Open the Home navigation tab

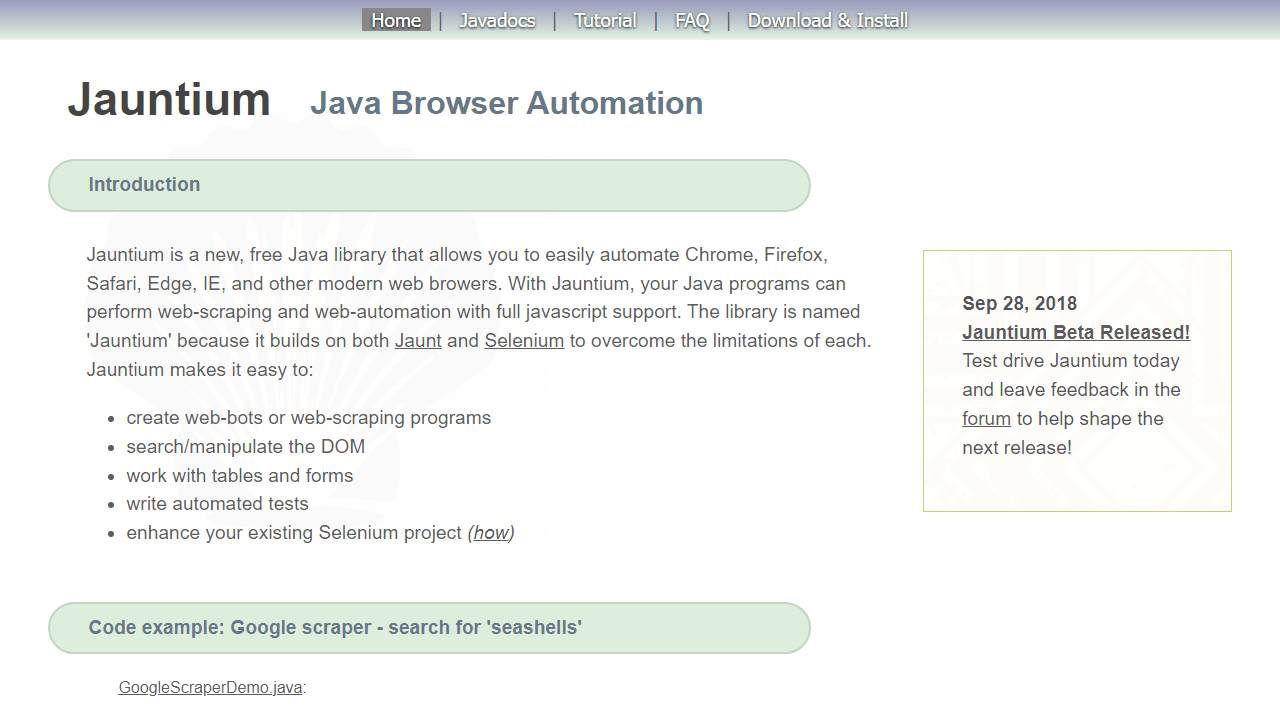tap(396, 20)
